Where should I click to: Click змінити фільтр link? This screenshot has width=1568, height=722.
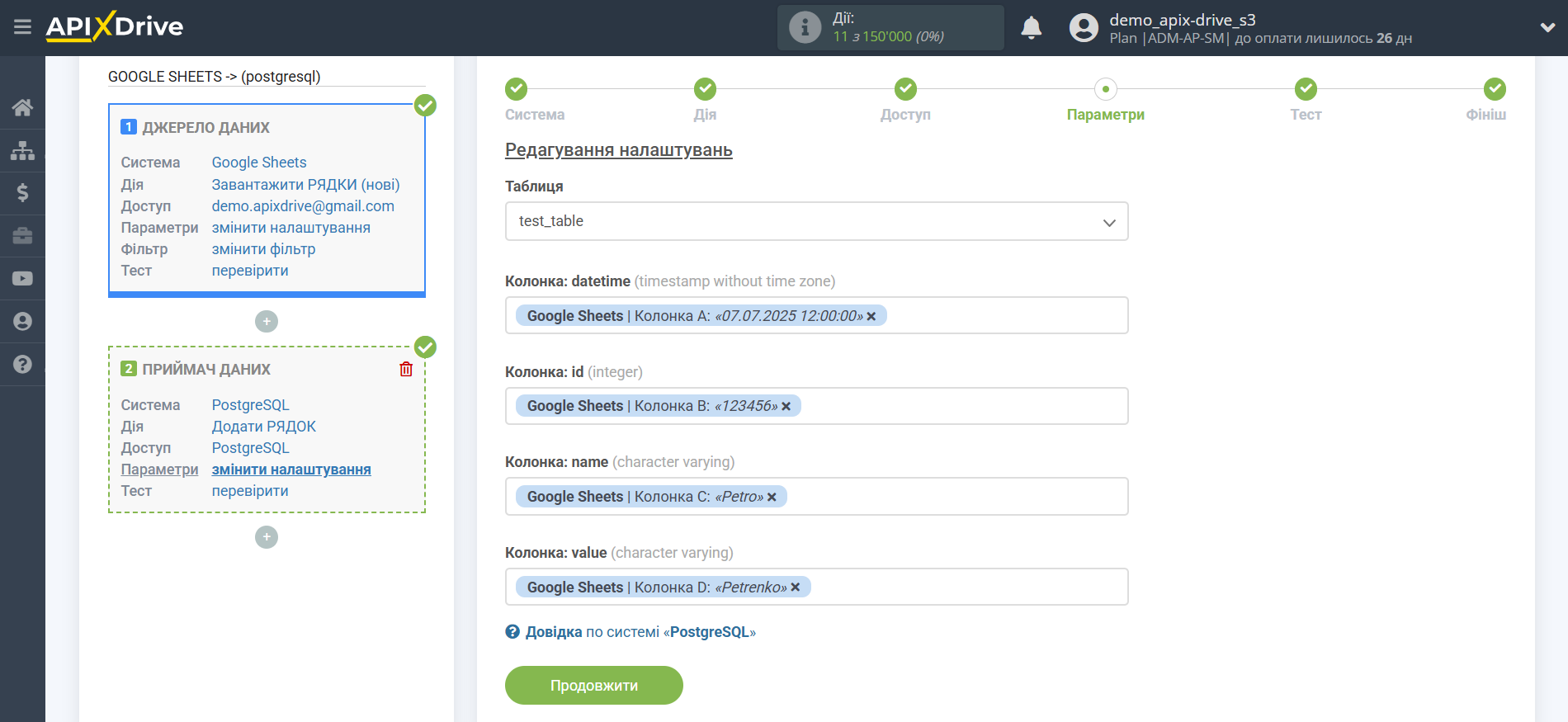[x=263, y=249]
